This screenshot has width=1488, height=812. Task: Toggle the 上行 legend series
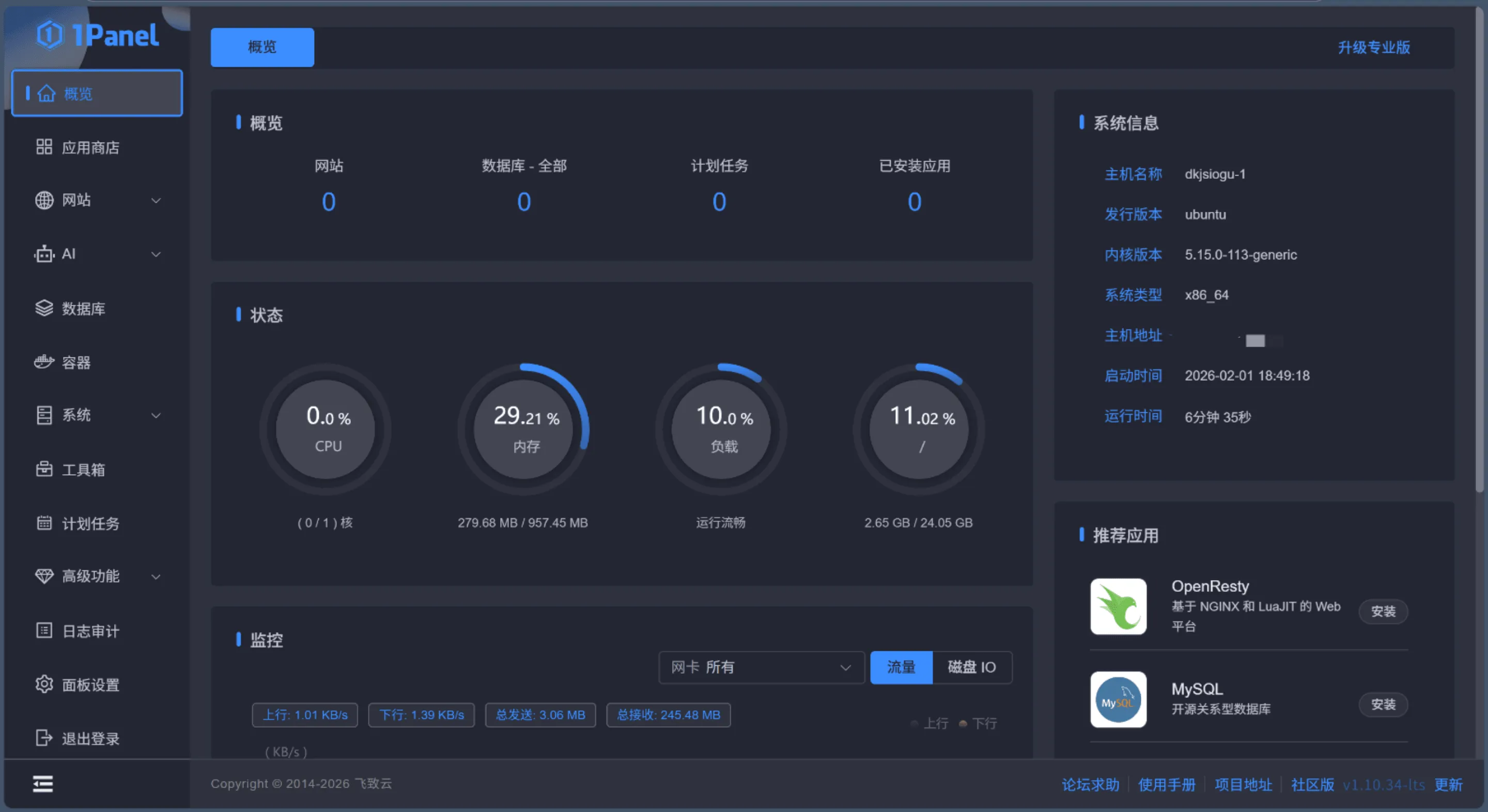click(929, 724)
